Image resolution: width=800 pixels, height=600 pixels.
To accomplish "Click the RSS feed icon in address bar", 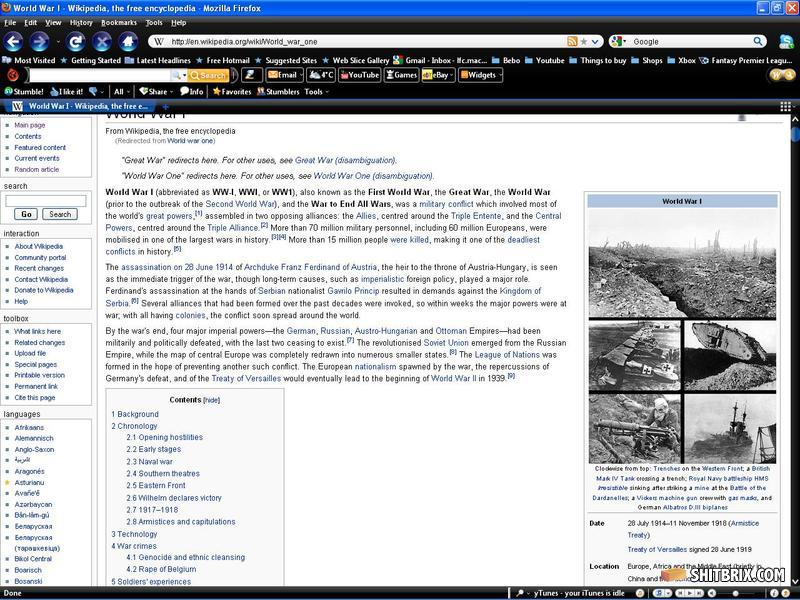I will (x=572, y=41).
